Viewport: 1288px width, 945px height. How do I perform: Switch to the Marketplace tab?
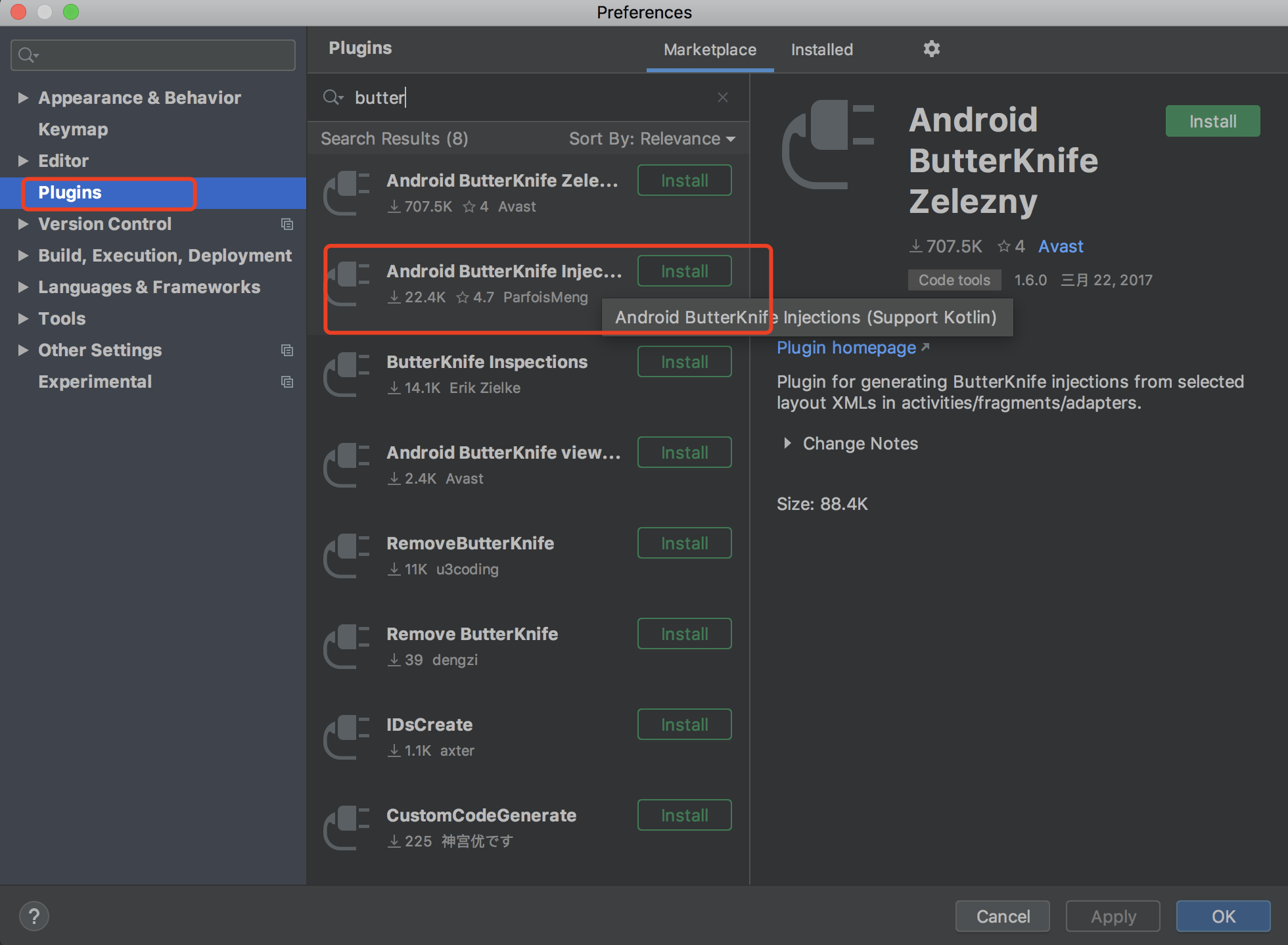(710, 49)
